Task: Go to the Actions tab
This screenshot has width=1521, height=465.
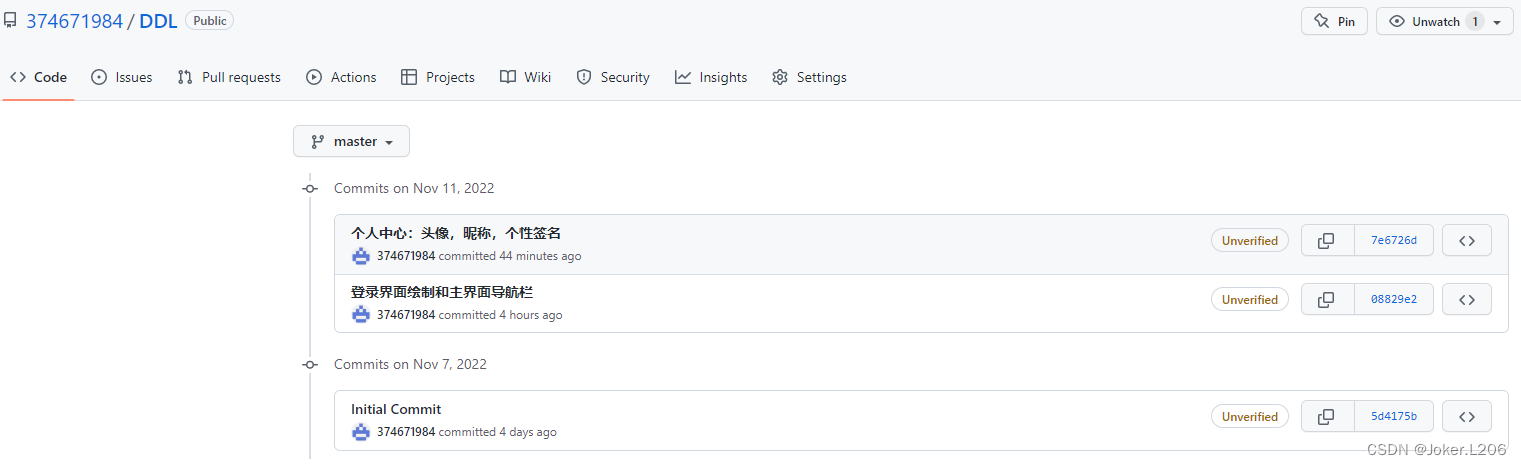Action: coord(341,77)
